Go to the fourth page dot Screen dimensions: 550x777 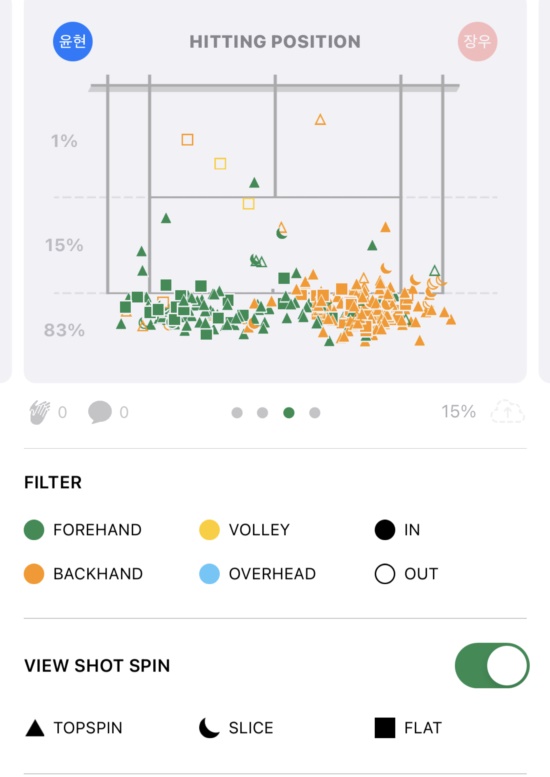(x=315, y=413)
